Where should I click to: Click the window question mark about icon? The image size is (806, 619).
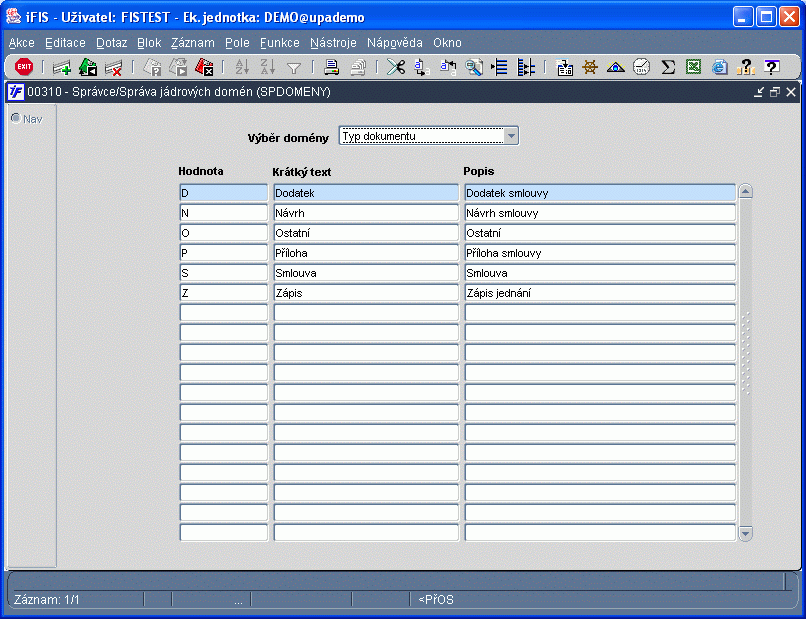click(x=771, y=67)
